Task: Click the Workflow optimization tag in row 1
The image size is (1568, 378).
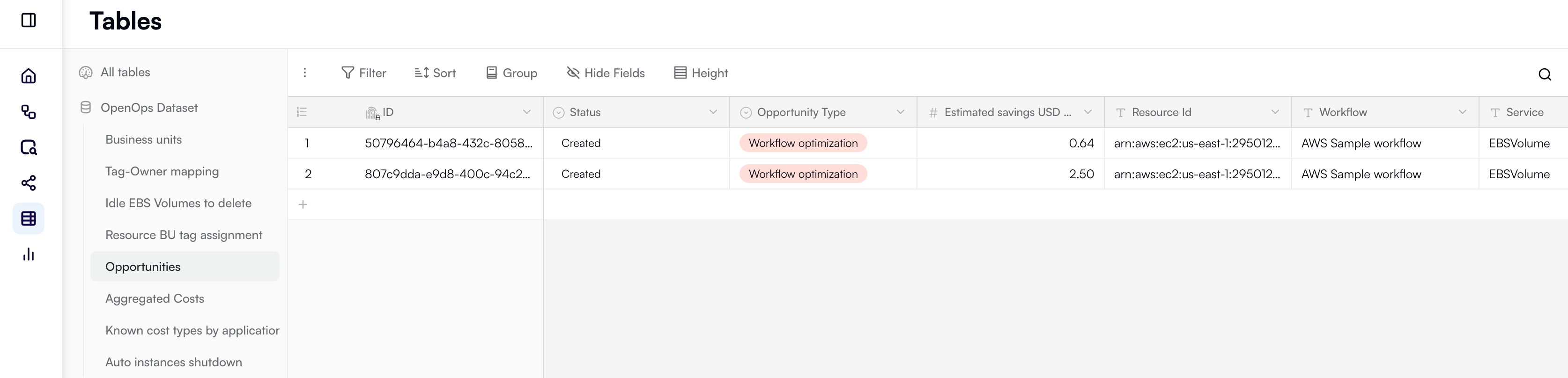Action: 803,144
